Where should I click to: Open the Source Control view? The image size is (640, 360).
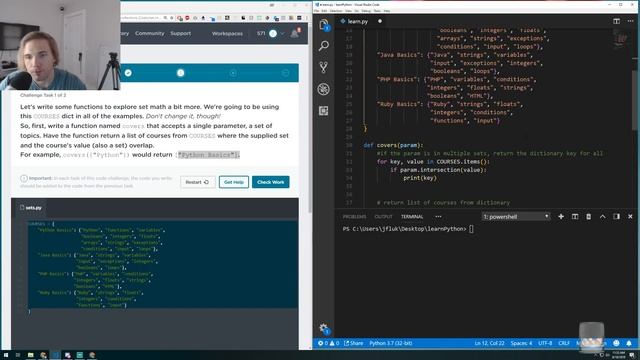click(324, 67)
